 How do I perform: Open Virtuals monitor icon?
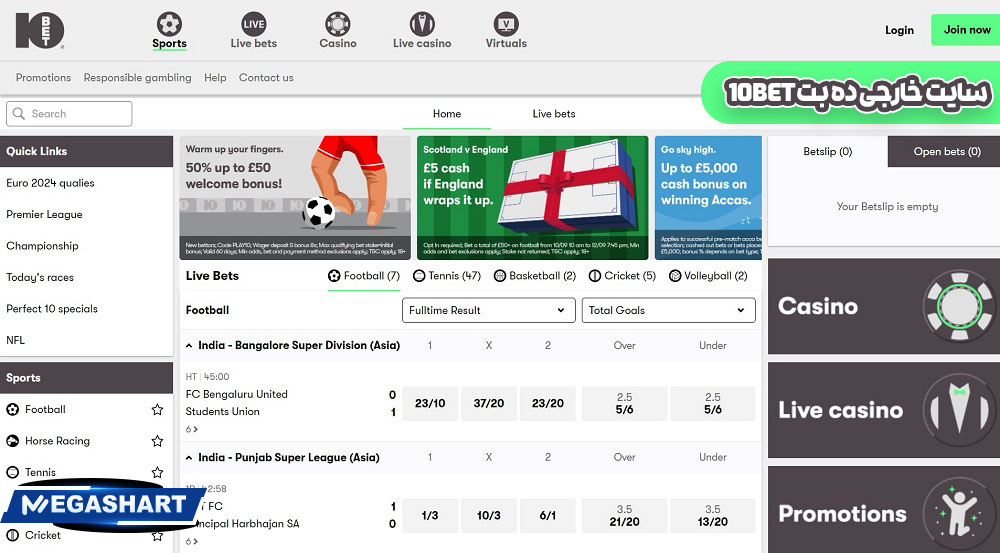click(506, 24)
